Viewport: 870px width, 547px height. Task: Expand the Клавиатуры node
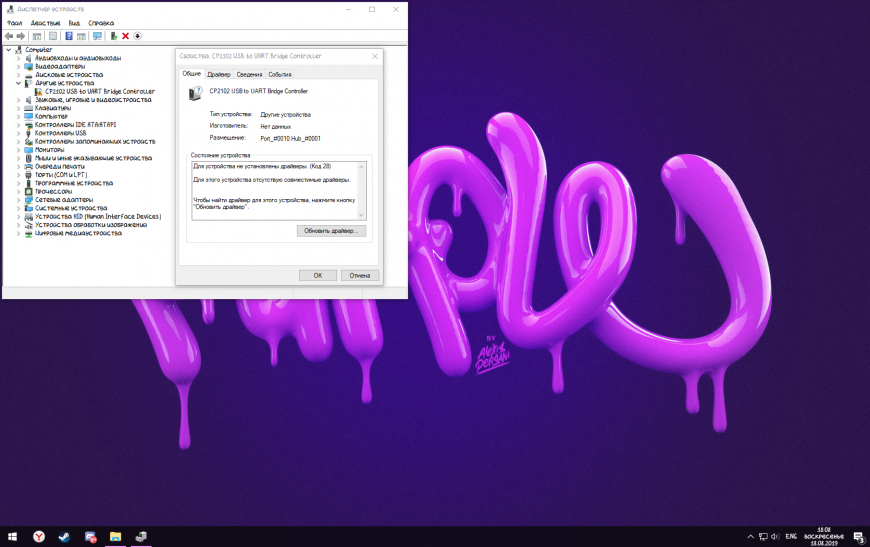pos(18,108)
